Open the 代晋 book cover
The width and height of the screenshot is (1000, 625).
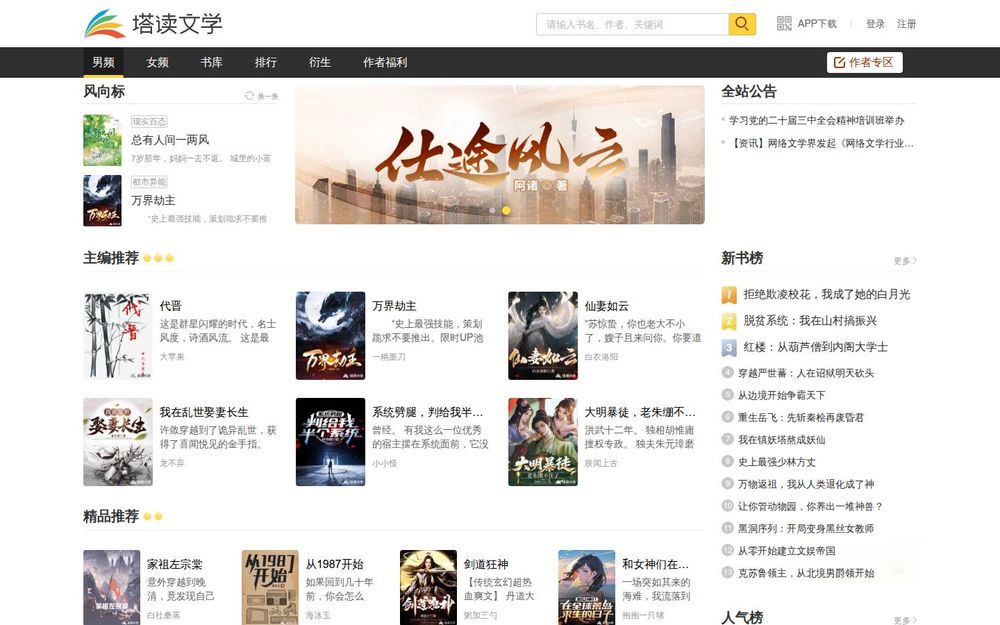(x=118, y=336)
